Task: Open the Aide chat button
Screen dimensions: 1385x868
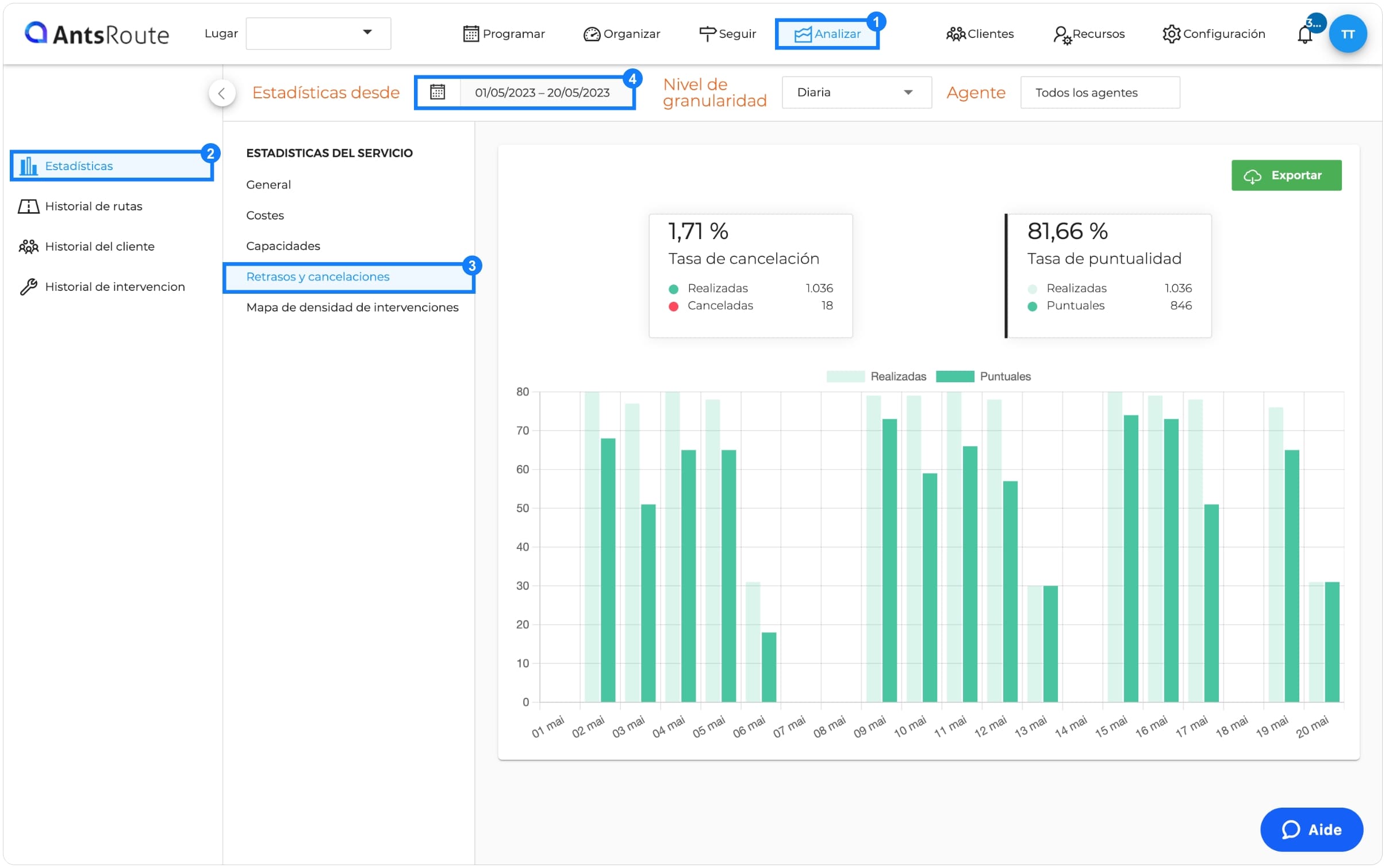Action: pyautogui.click(x=1311, y=829)
